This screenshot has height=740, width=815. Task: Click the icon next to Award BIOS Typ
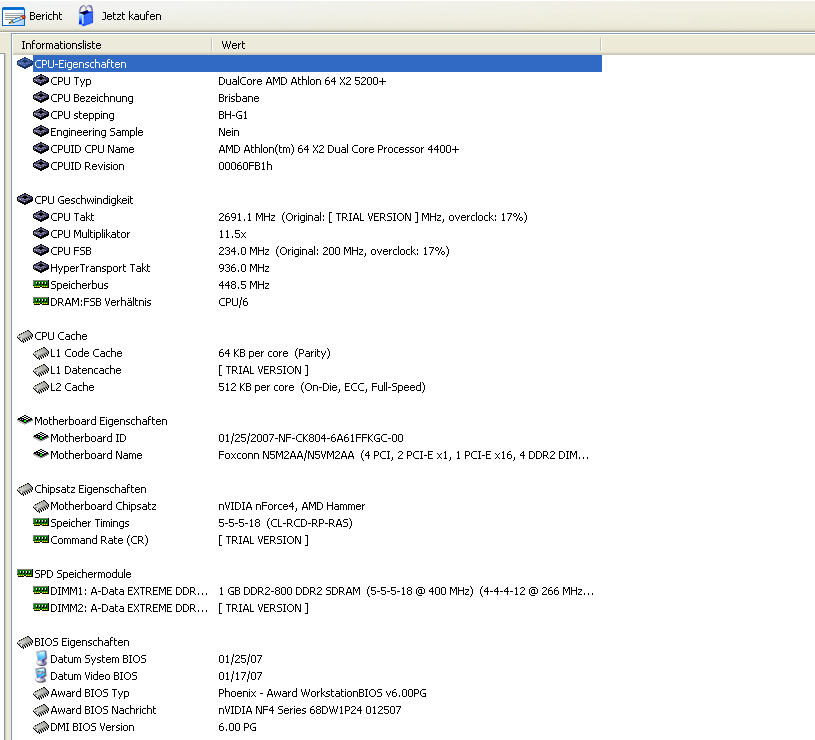click(41, 693)
